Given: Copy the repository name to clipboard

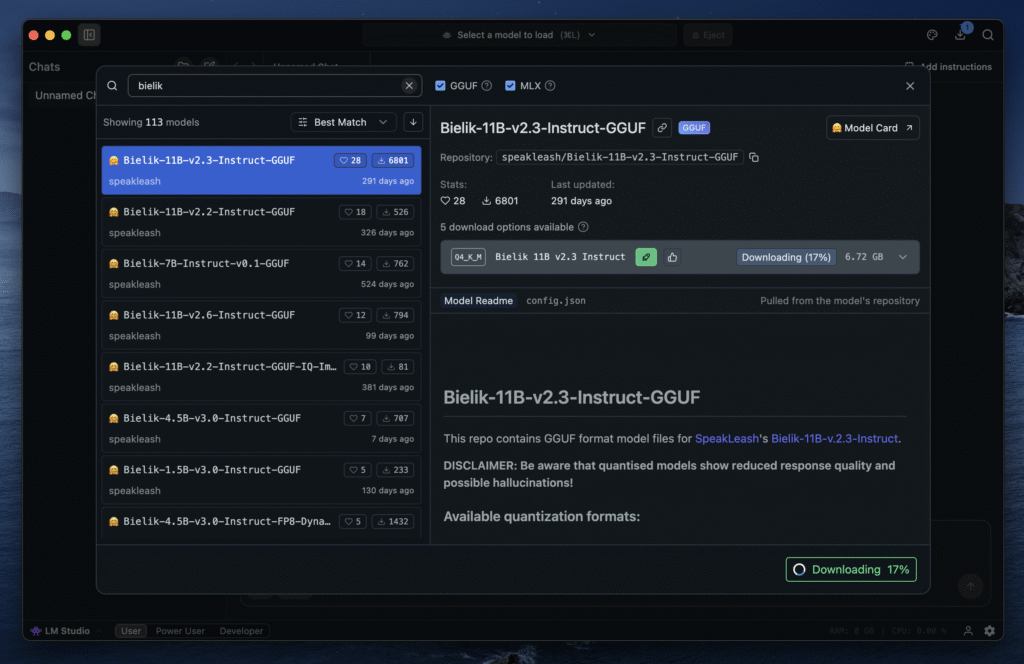Looking at the screenshot, I should coord(754,157).
